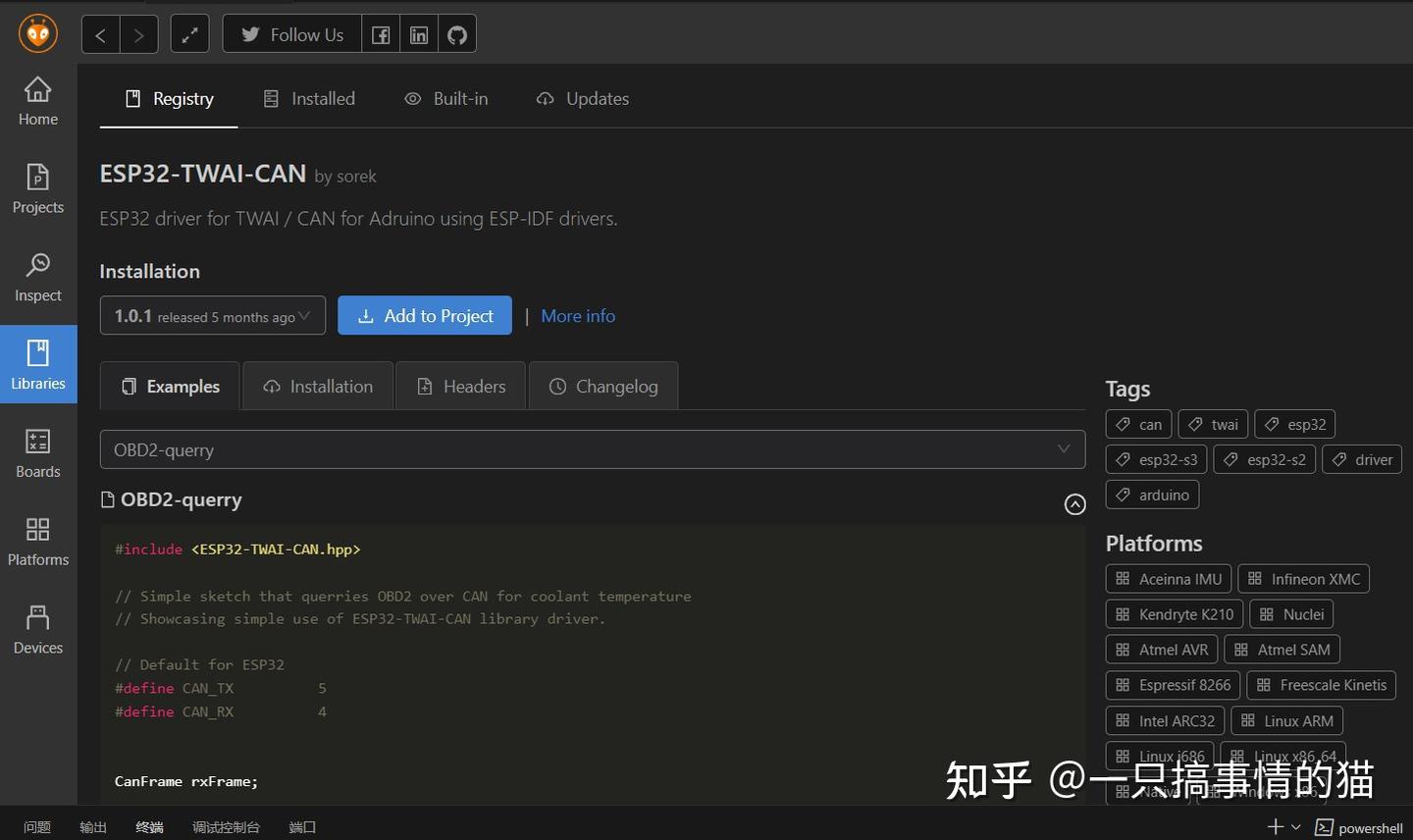This screenshot has height=840, width=1413.
Task: Open the Changelog tab
Action: 603,386
